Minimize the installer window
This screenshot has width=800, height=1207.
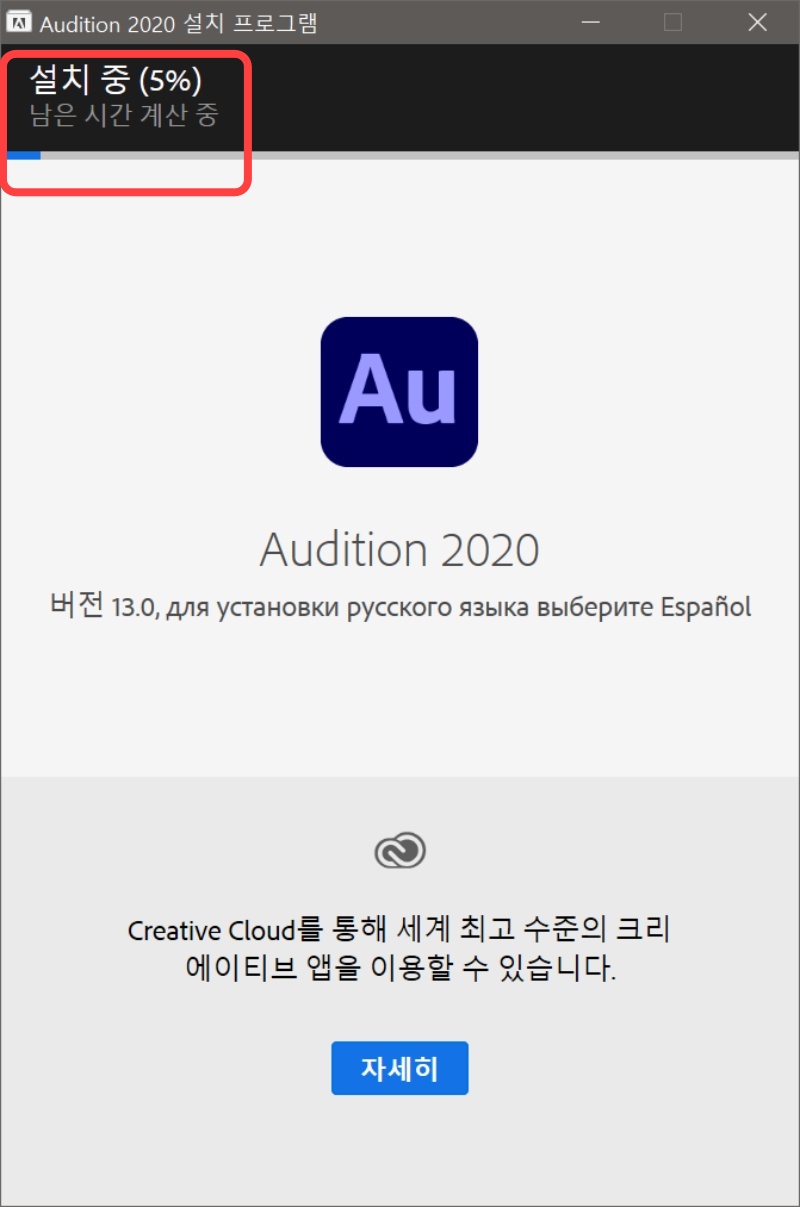pyautogui.click(x=589, y=22)
